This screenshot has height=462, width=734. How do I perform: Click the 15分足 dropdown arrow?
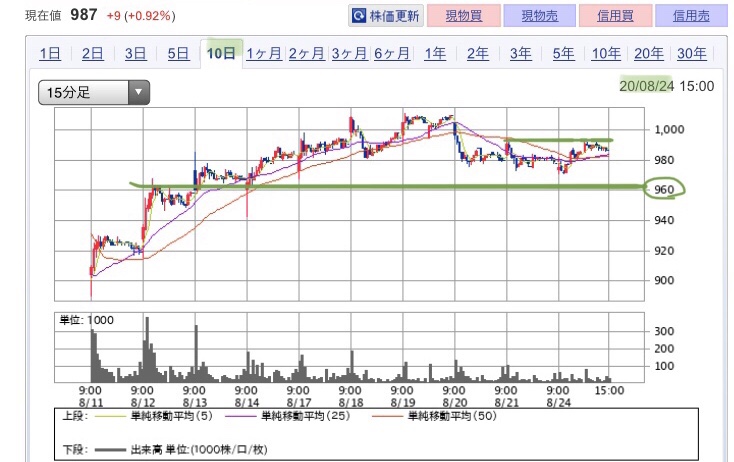point(139,92)
